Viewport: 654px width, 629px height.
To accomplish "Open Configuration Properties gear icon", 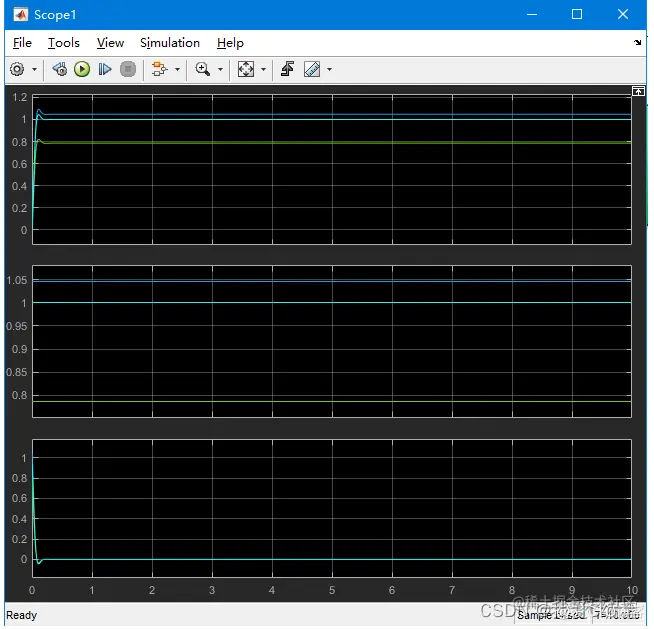I will pos(17,69).
